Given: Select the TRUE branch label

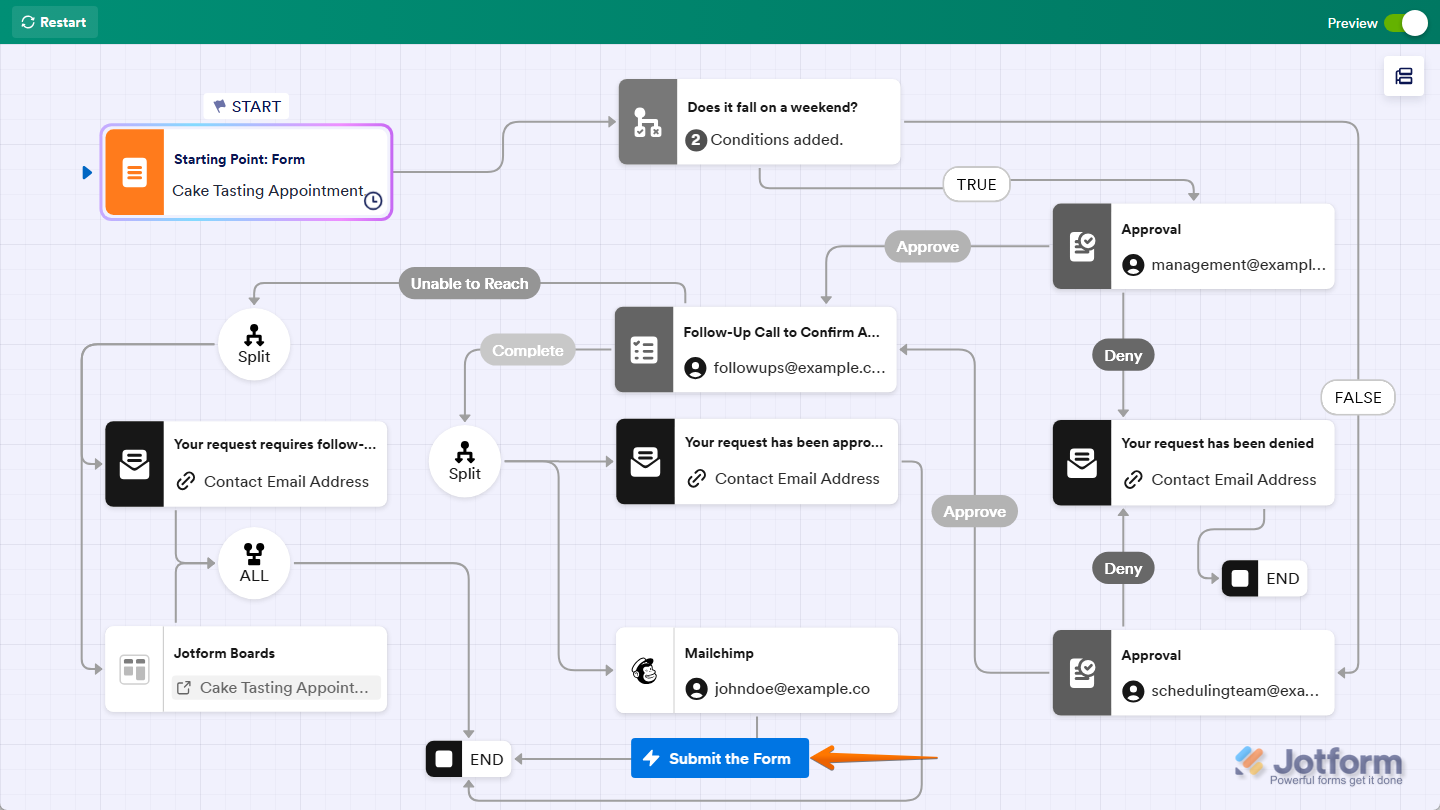Looking at the screenshot, I should tap(976, 184).
